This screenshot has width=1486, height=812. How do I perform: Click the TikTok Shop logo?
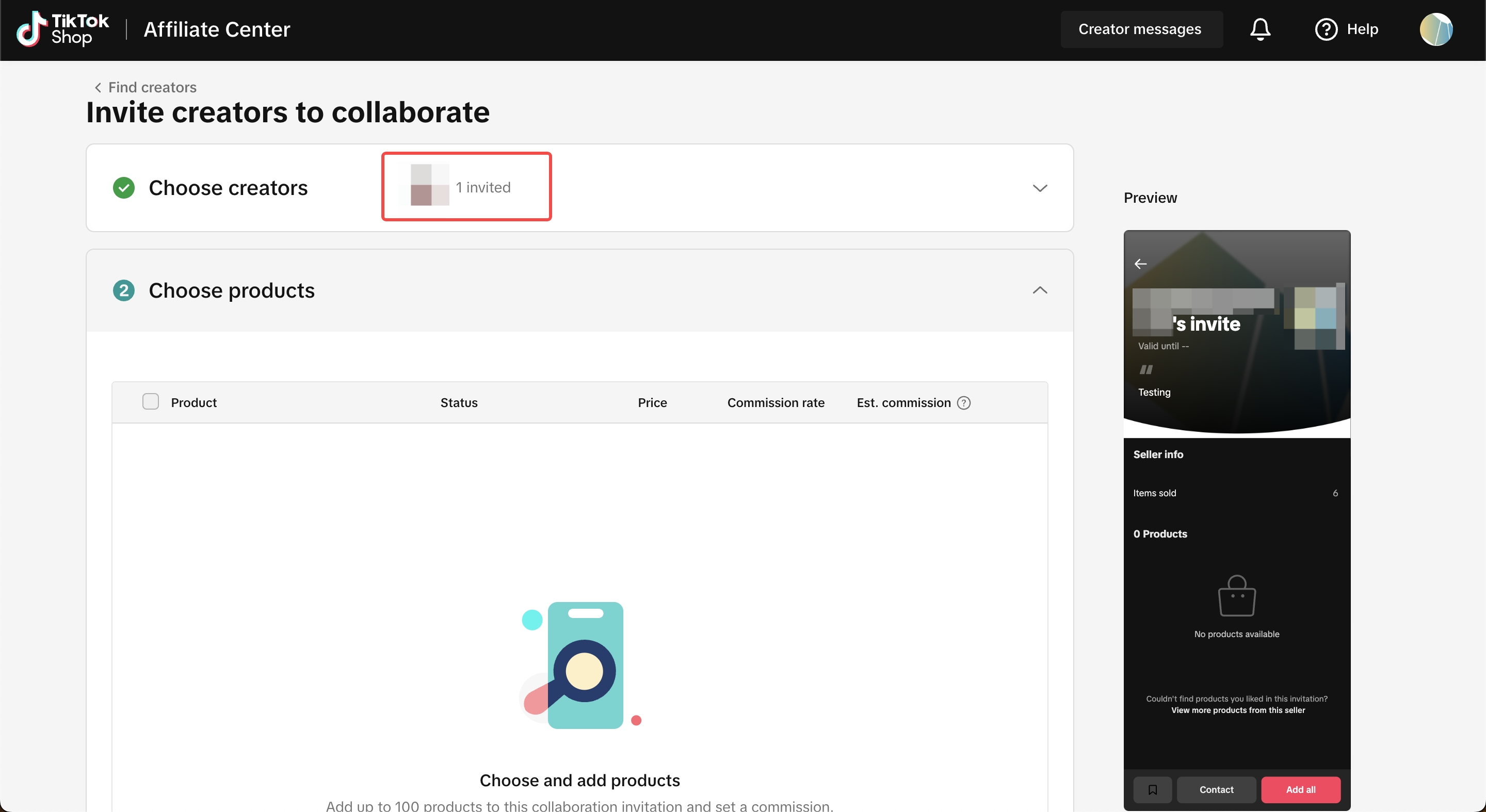coord(62,29)
